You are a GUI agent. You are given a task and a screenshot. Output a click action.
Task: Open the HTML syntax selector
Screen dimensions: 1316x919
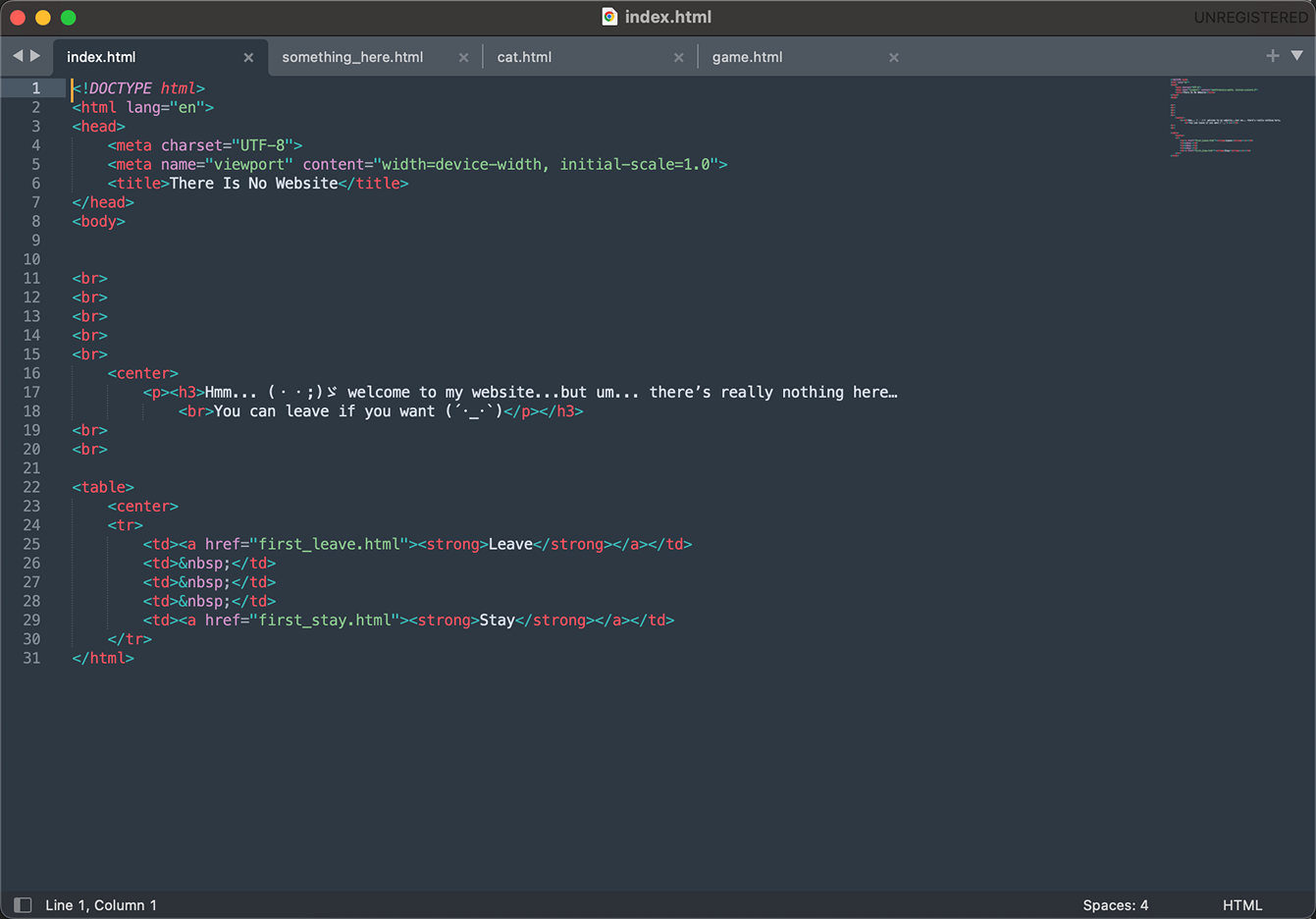(1242, 905)
